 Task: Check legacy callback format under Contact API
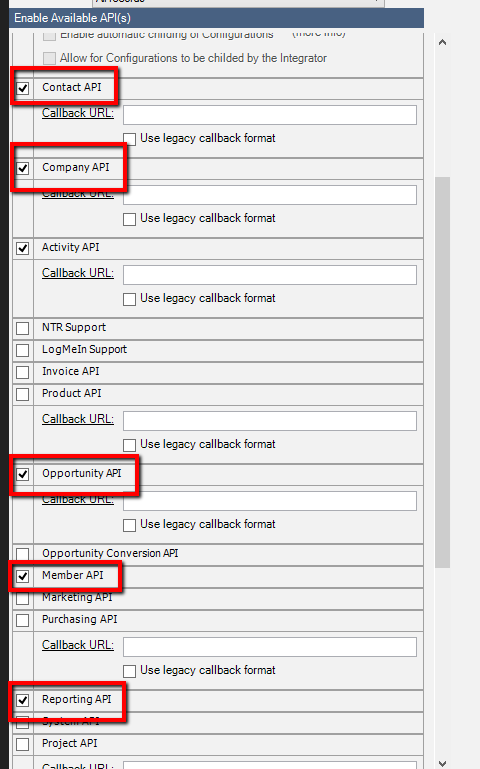(x=129, y=139)
